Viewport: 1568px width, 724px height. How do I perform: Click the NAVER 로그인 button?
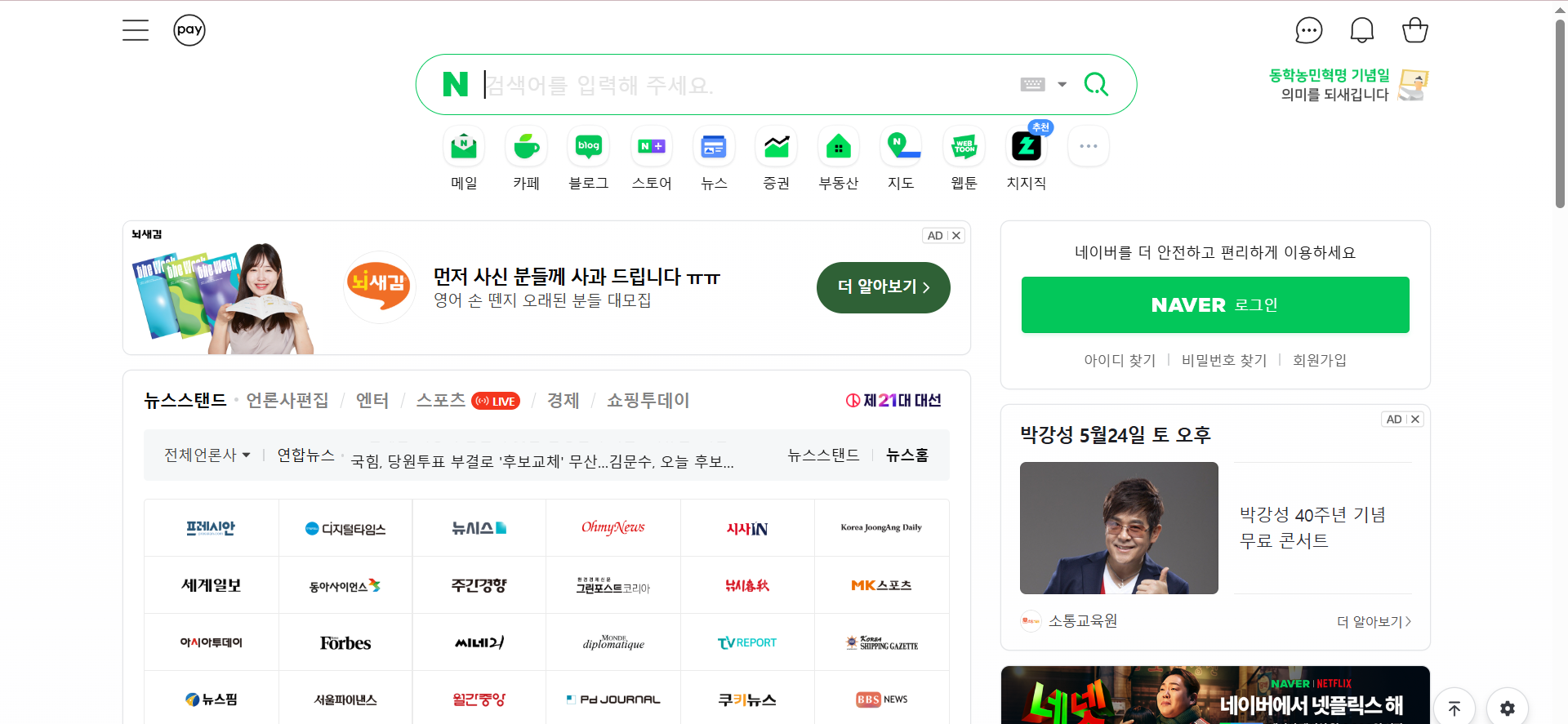tap(1215, 304)
